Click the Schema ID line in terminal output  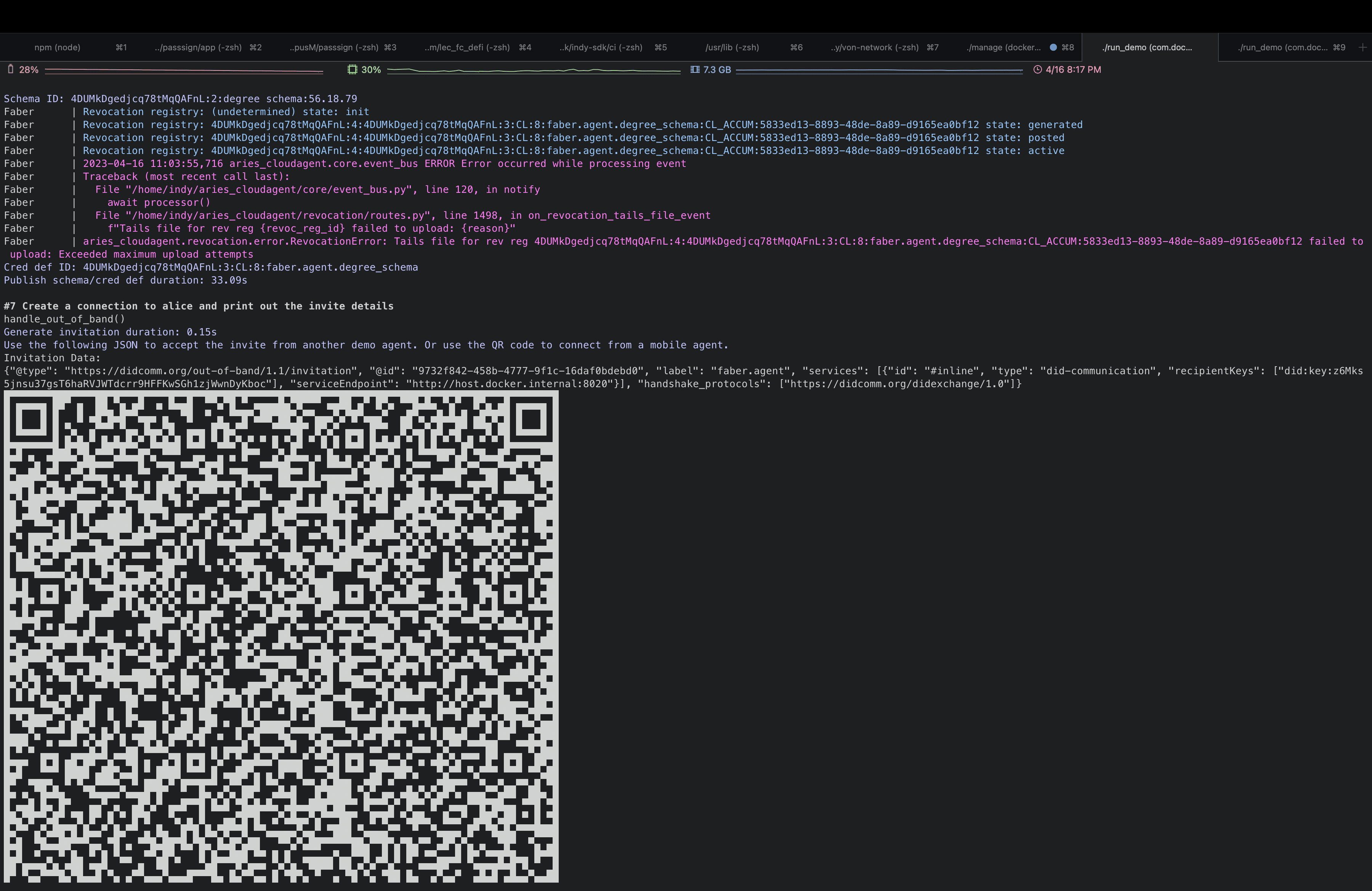pos(180,99)
